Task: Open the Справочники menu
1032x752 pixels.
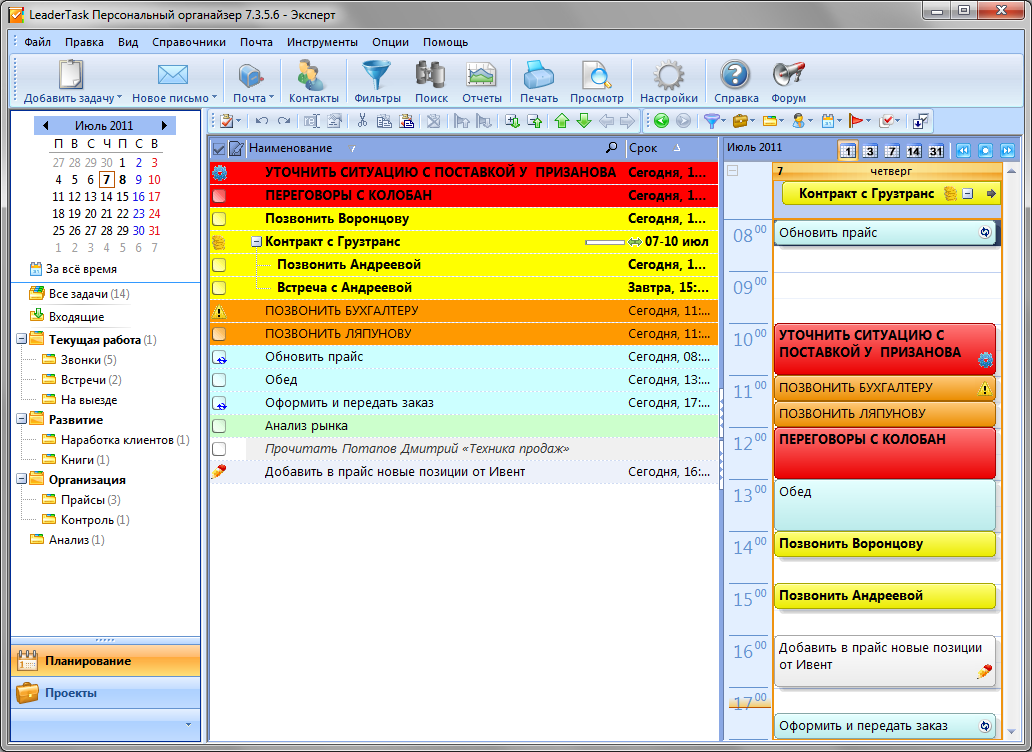Action: (189, 42)
